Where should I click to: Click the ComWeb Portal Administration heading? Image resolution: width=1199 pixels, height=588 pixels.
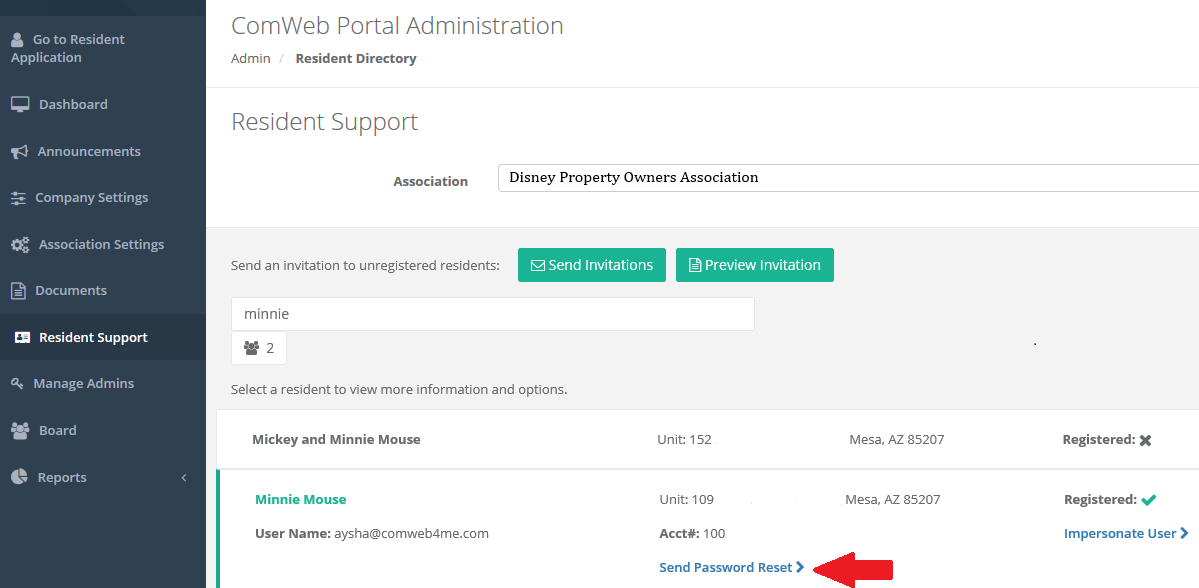coord(397,26)
